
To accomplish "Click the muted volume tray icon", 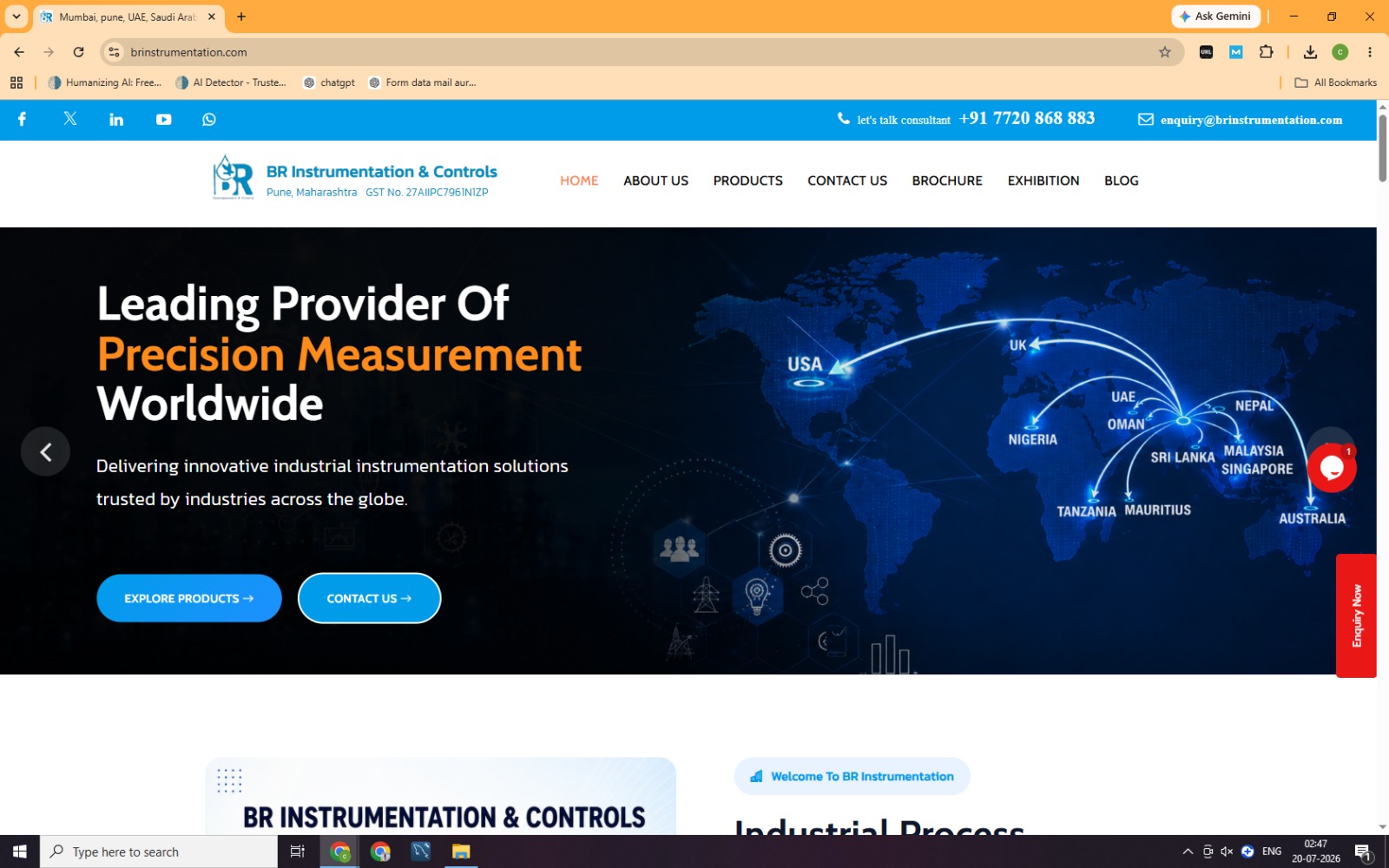I will (1227, 852).
